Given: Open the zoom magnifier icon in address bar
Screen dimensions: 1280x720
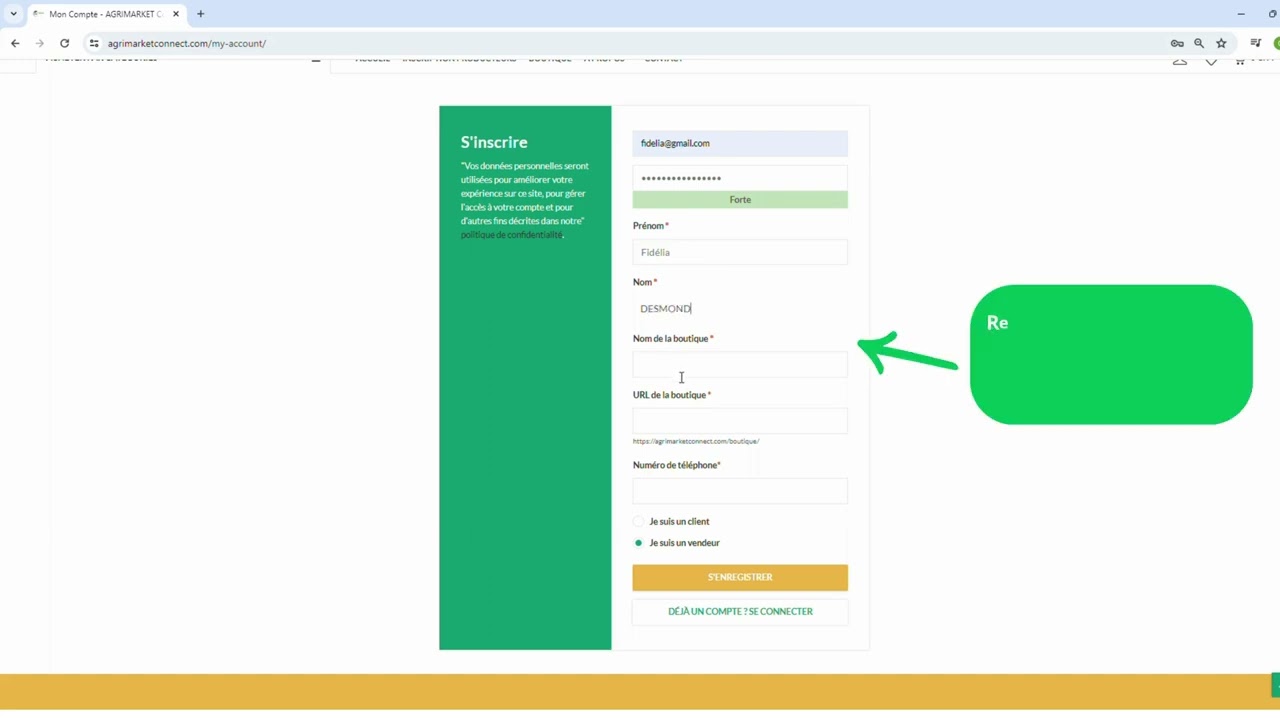Looking at the screenshot, I should [x=1199, y=43].
